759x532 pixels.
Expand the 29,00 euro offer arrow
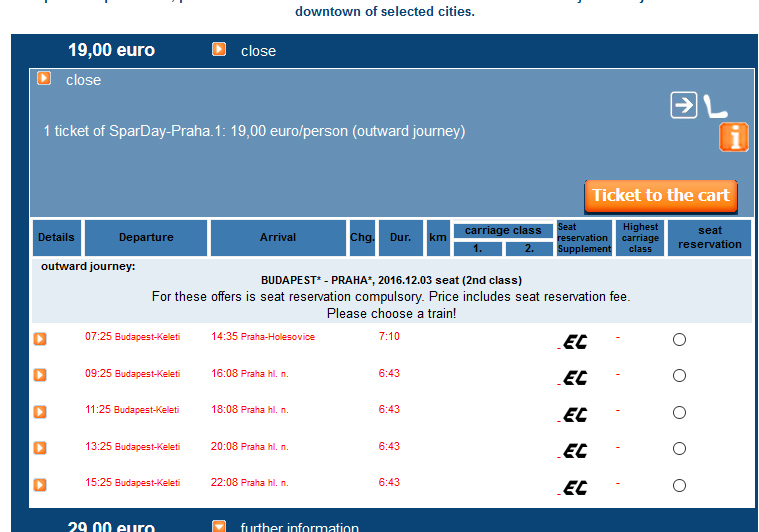pos(219,526)
